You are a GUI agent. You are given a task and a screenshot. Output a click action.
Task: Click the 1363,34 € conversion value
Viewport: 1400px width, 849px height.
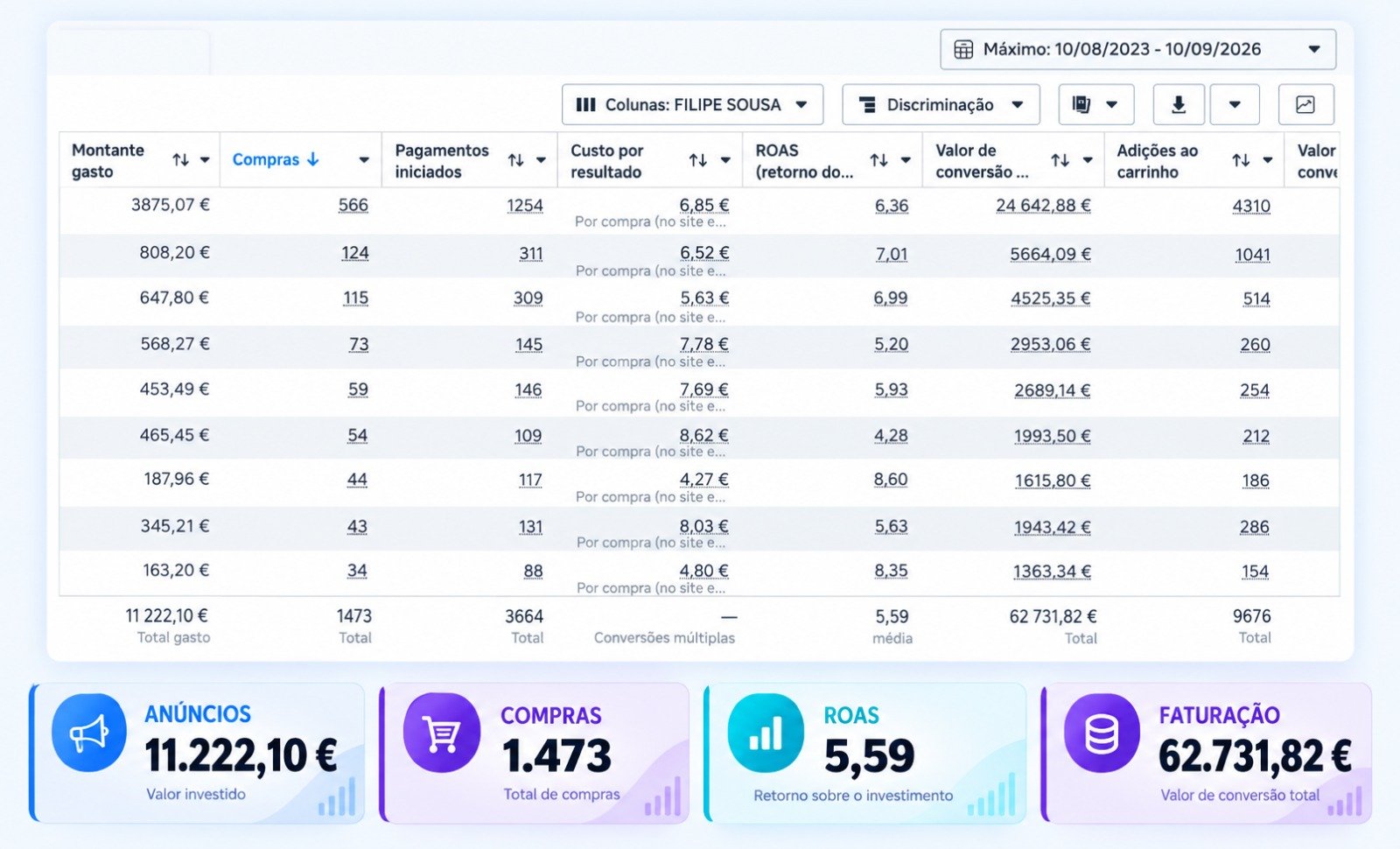(1052, 572)
